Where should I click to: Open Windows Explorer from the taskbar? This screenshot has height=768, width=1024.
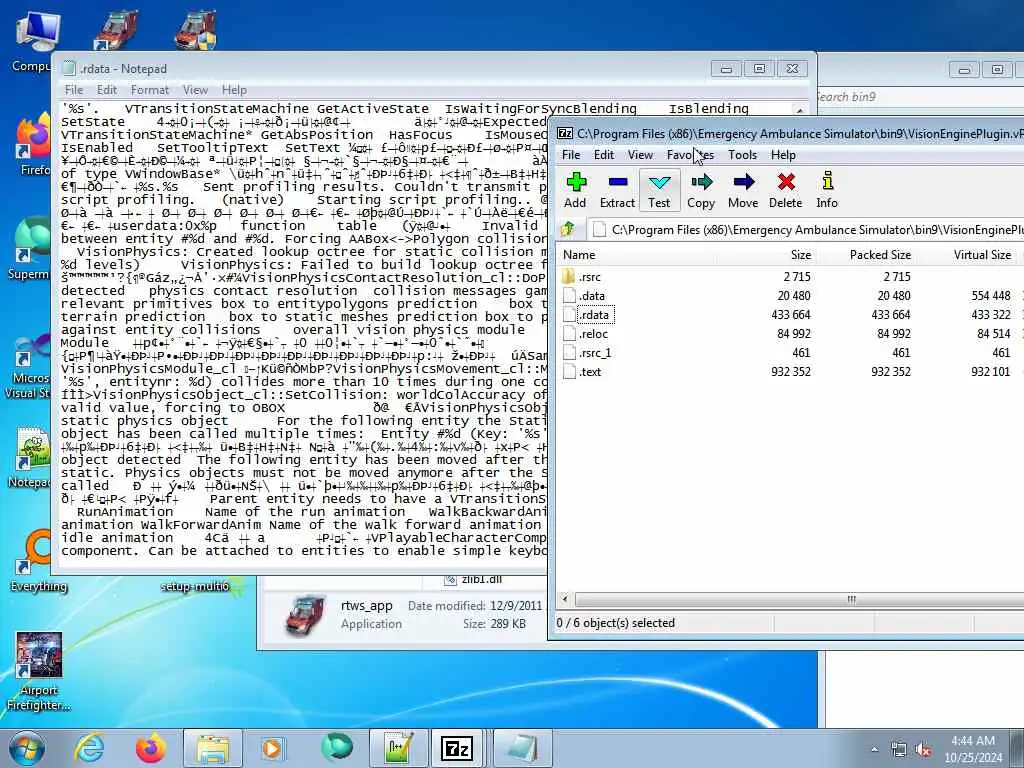[212, 748]
